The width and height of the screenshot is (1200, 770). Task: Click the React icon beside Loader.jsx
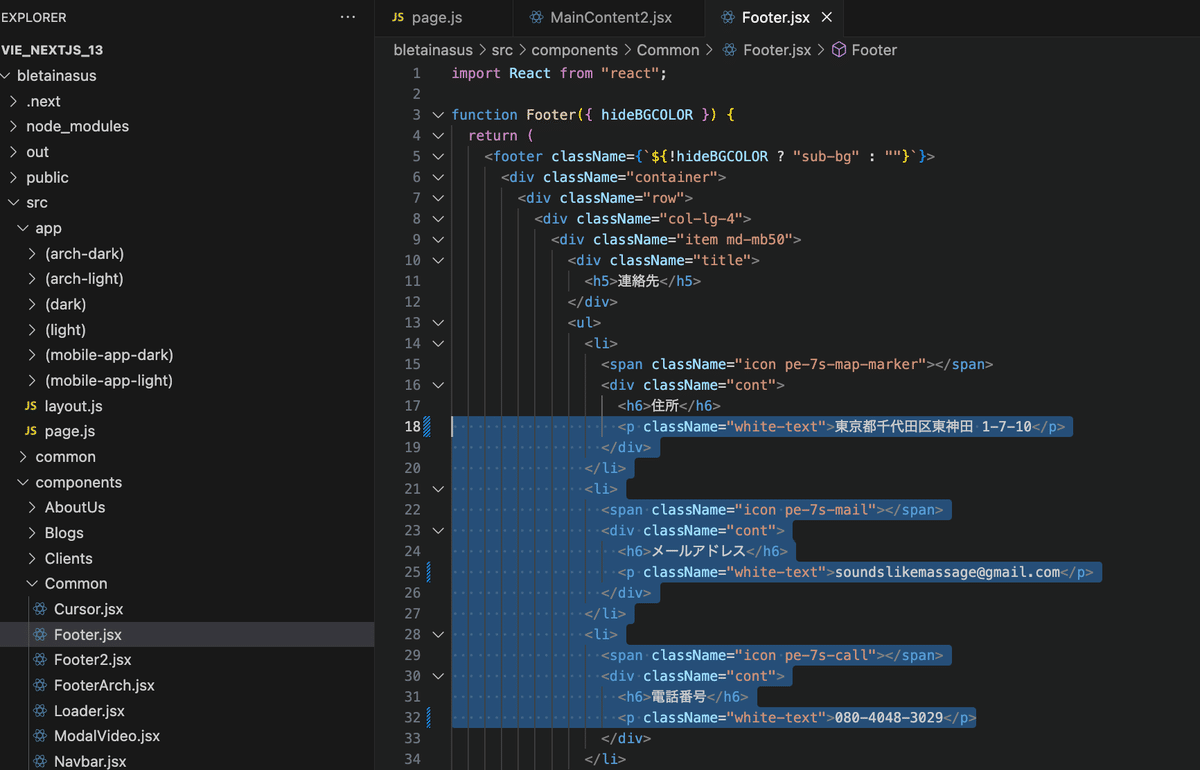40,711
